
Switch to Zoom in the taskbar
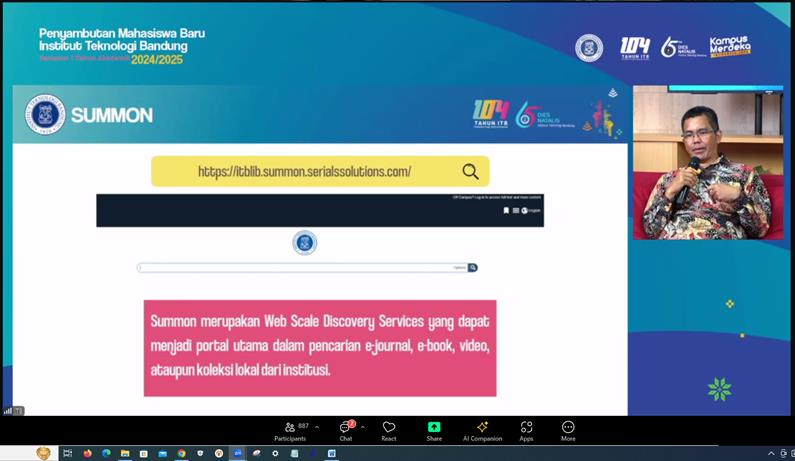point(238,453)
